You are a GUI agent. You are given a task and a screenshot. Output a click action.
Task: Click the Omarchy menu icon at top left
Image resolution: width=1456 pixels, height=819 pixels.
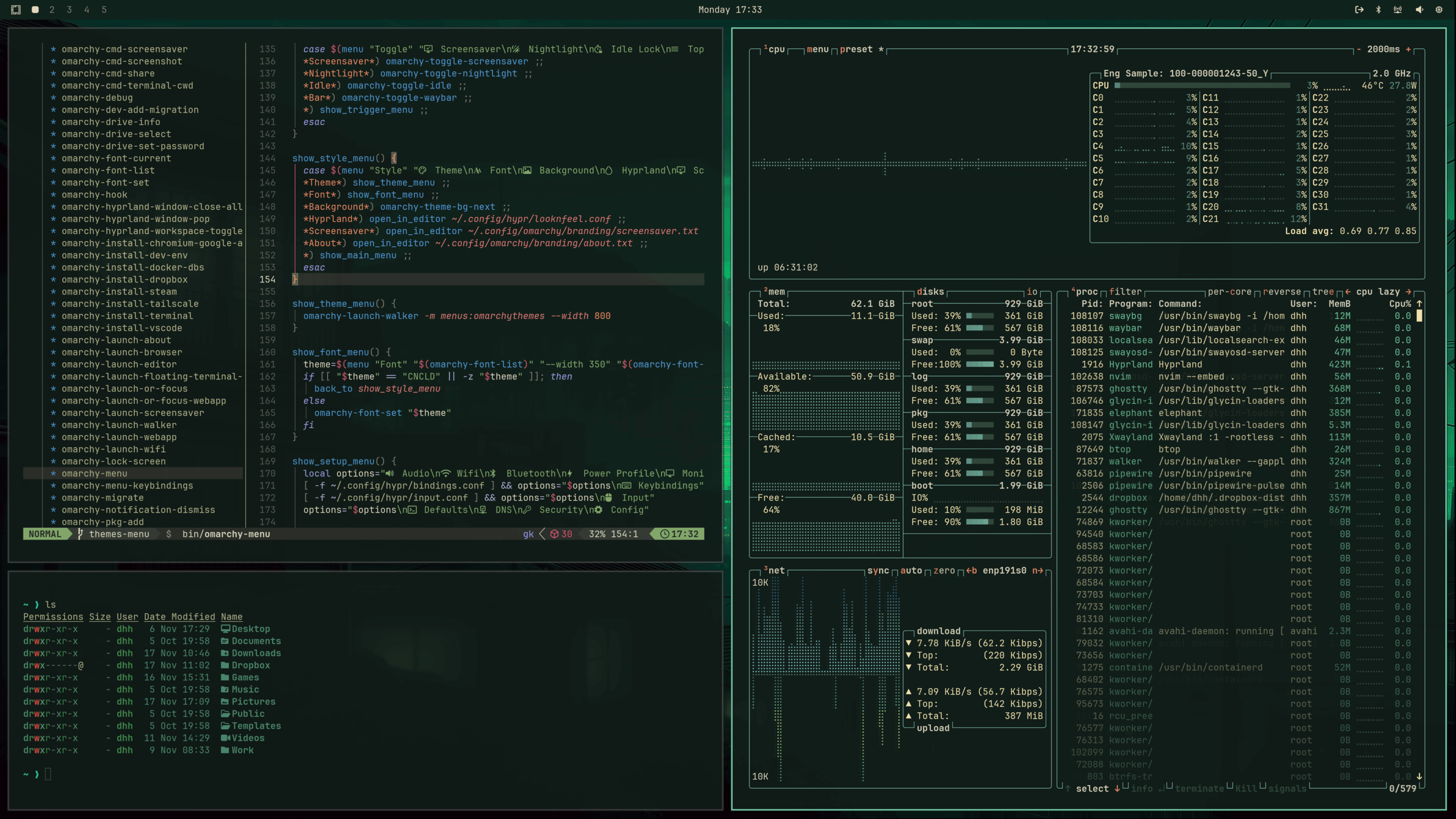click(16, 10)
